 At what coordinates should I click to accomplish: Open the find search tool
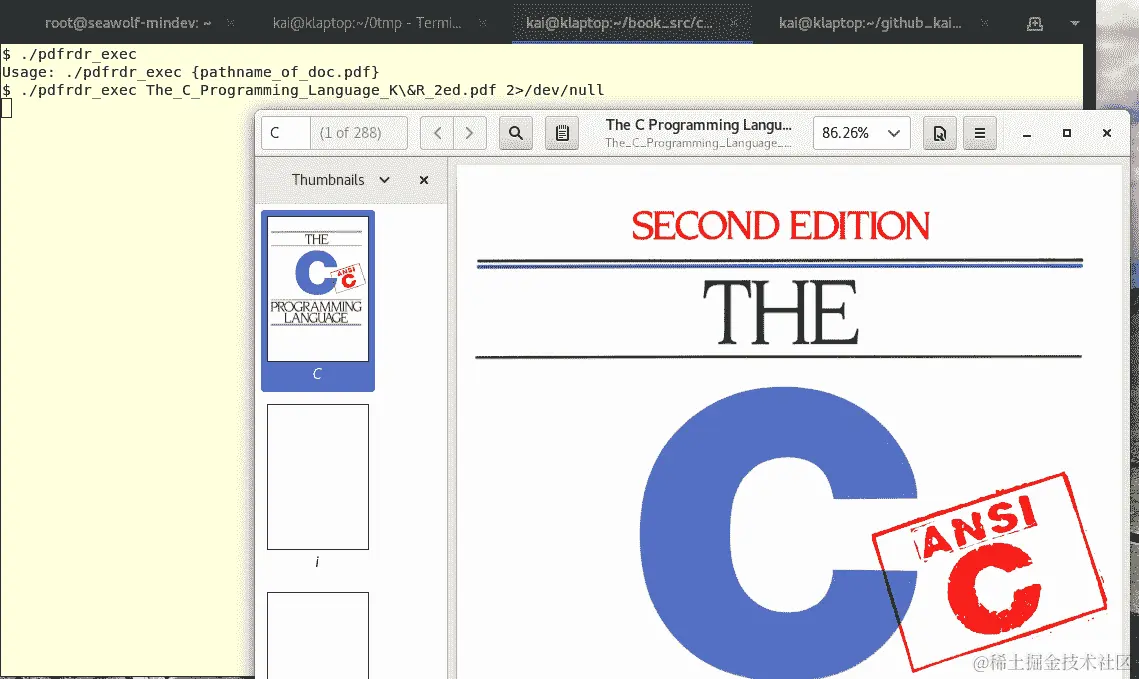click(x=516, y=133)
